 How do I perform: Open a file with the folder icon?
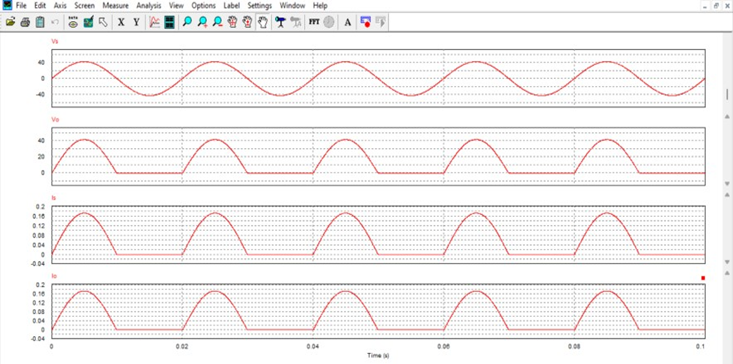11,21
